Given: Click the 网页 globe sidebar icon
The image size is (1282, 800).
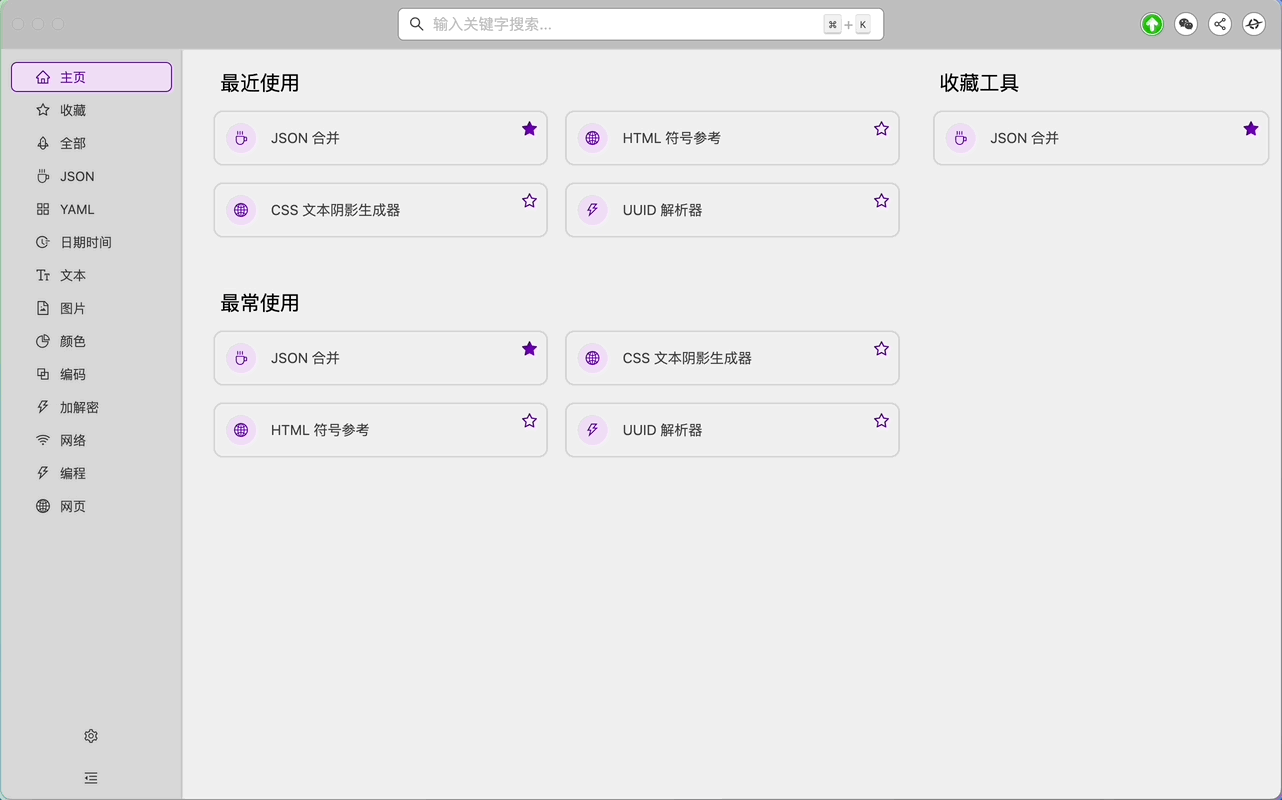Looking at the screenshot, I should pos(43,506).
